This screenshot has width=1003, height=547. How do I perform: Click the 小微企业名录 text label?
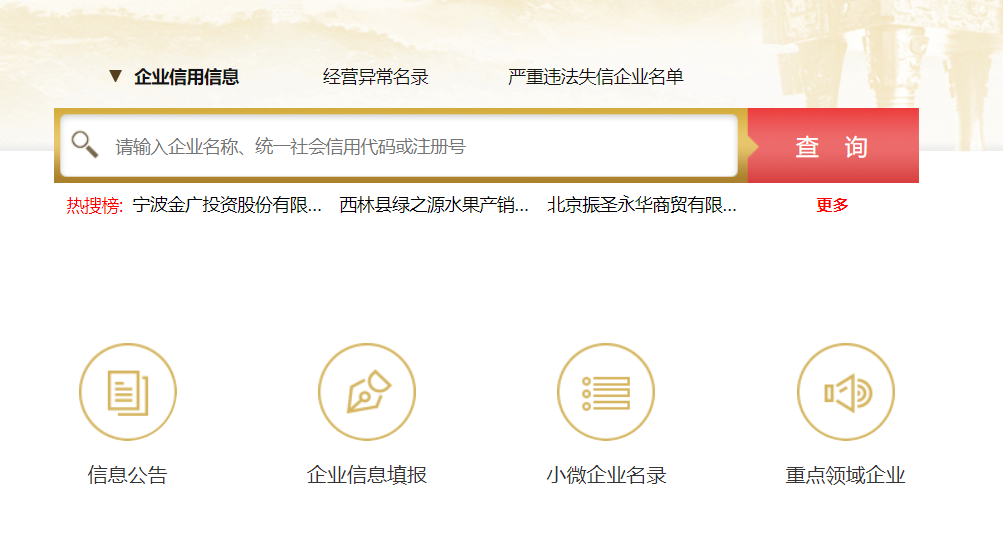coord(606,475)
